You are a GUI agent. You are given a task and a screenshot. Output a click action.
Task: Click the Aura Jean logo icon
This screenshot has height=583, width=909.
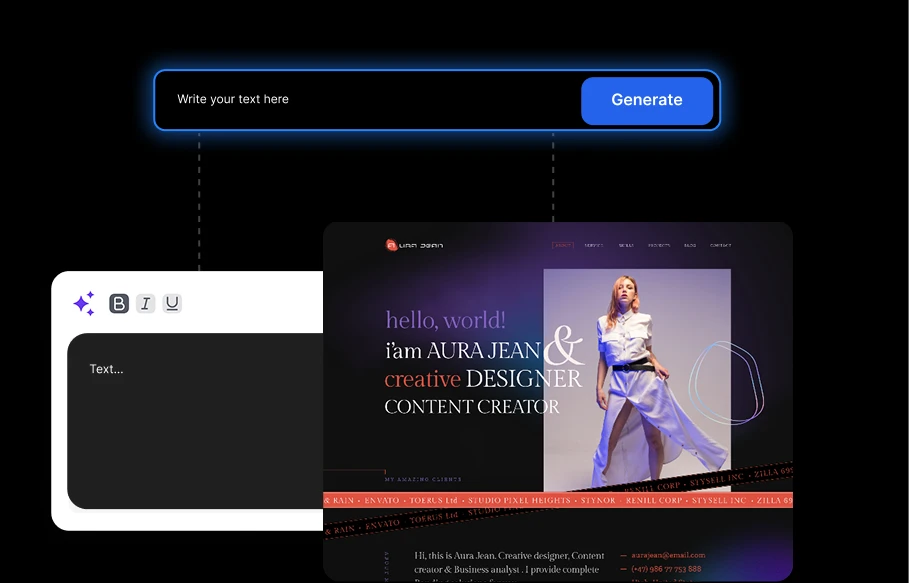point(390,243)
